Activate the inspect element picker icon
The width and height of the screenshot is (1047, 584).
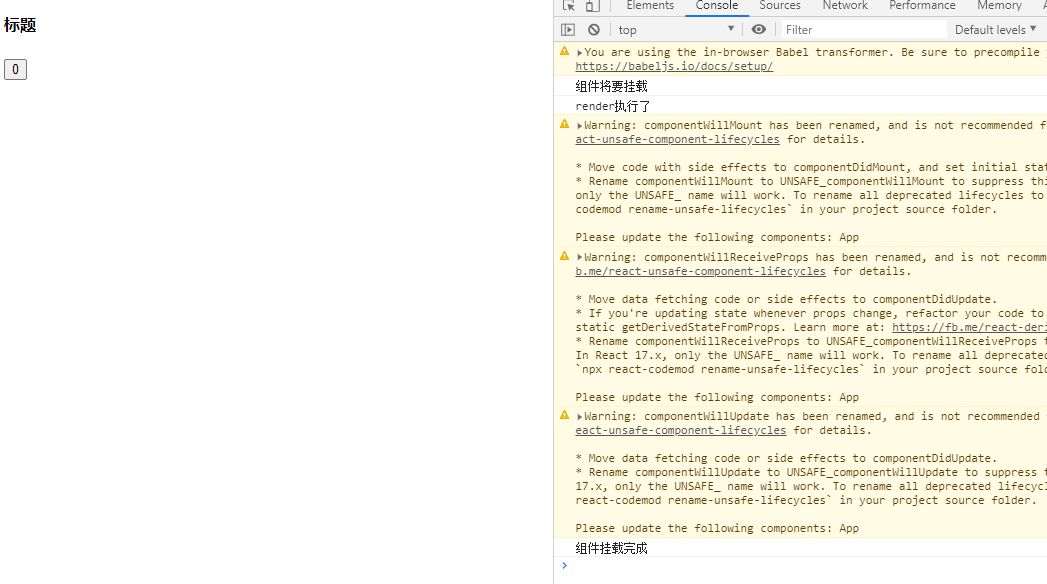[569, 5]
